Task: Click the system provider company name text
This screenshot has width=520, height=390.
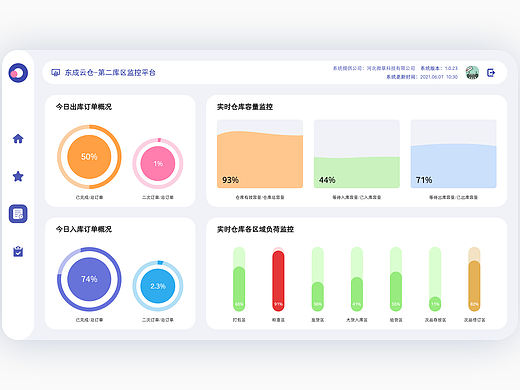Action: pyautogui.click(x=374, y=68)
